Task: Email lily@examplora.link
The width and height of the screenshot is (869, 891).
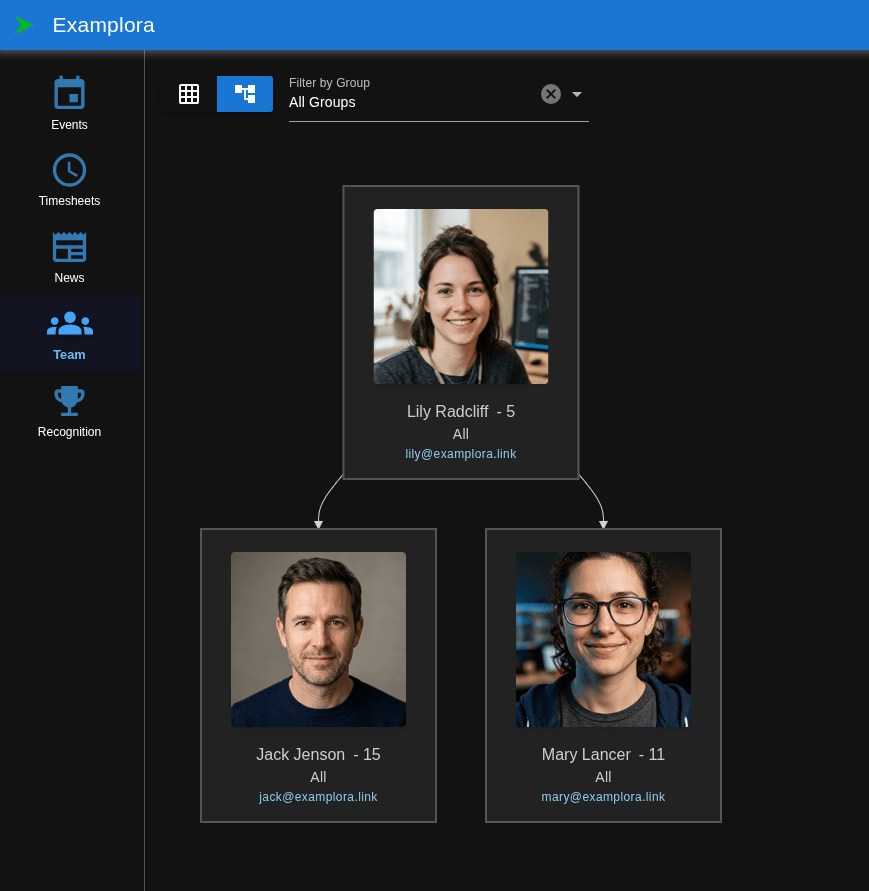Action: [461, 453]
